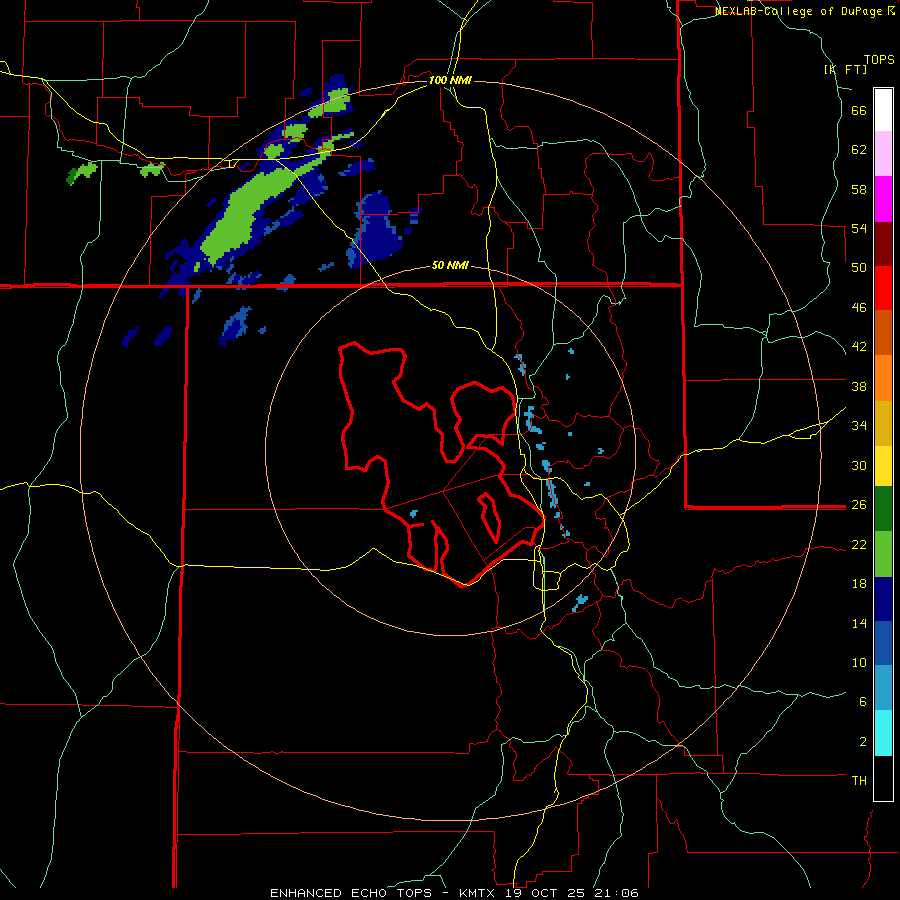
Task: Click the [K FT] units label
Action: 846,69
